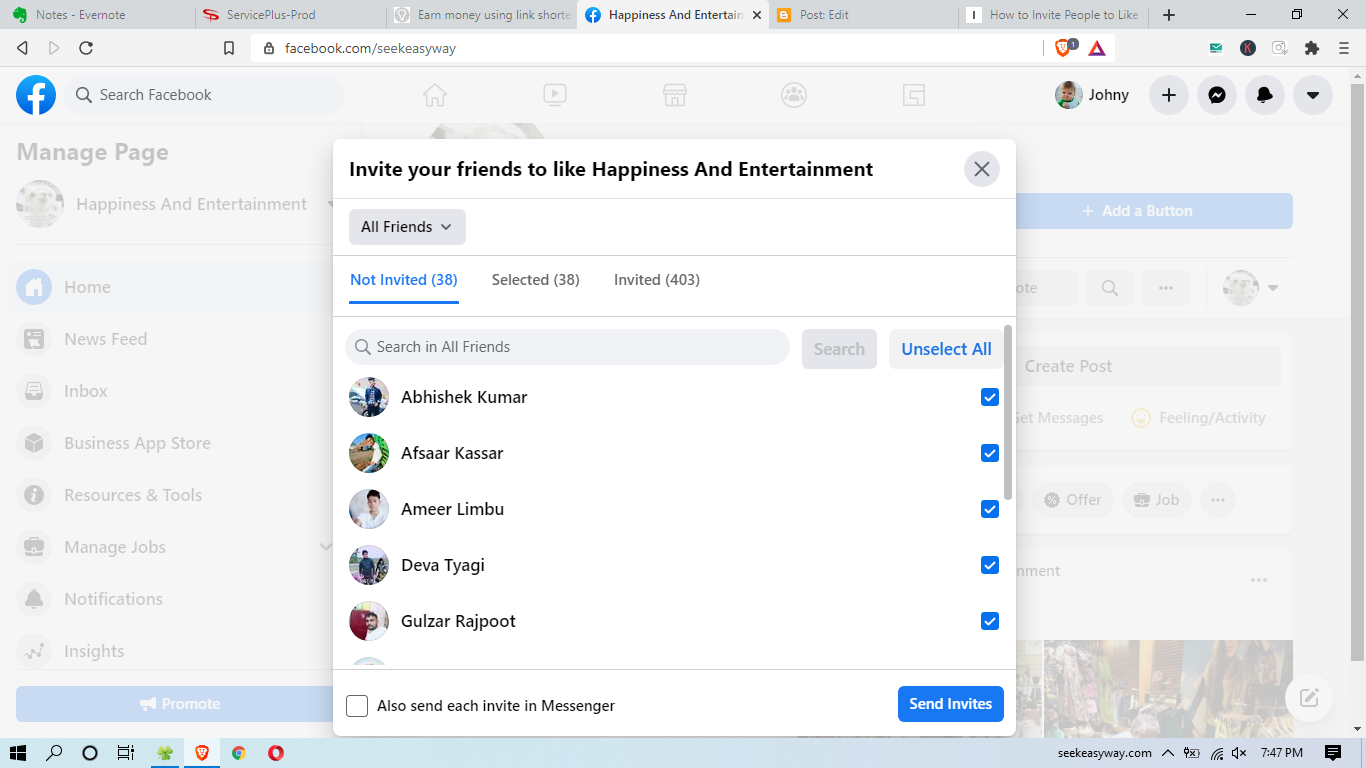Open the Account dropdown arrow
The image size is (1366, 768).
(x=1313, y=95)
